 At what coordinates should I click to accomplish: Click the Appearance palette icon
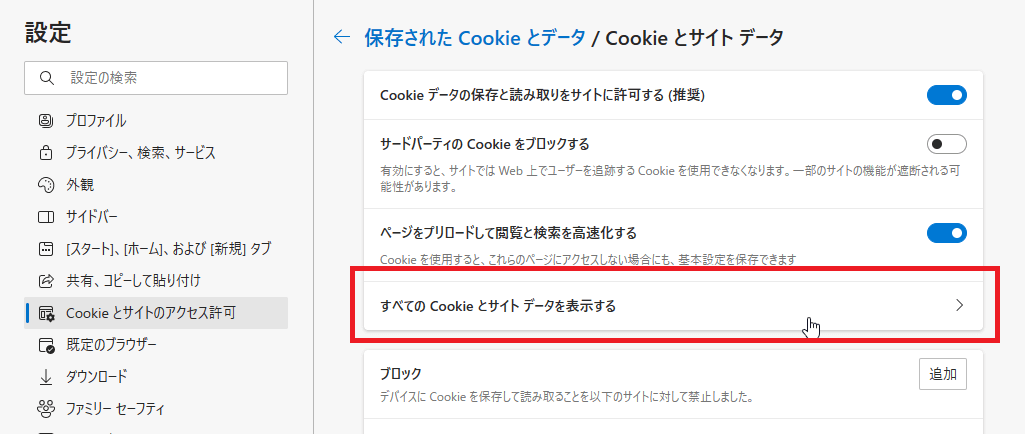tap(45, 185)
